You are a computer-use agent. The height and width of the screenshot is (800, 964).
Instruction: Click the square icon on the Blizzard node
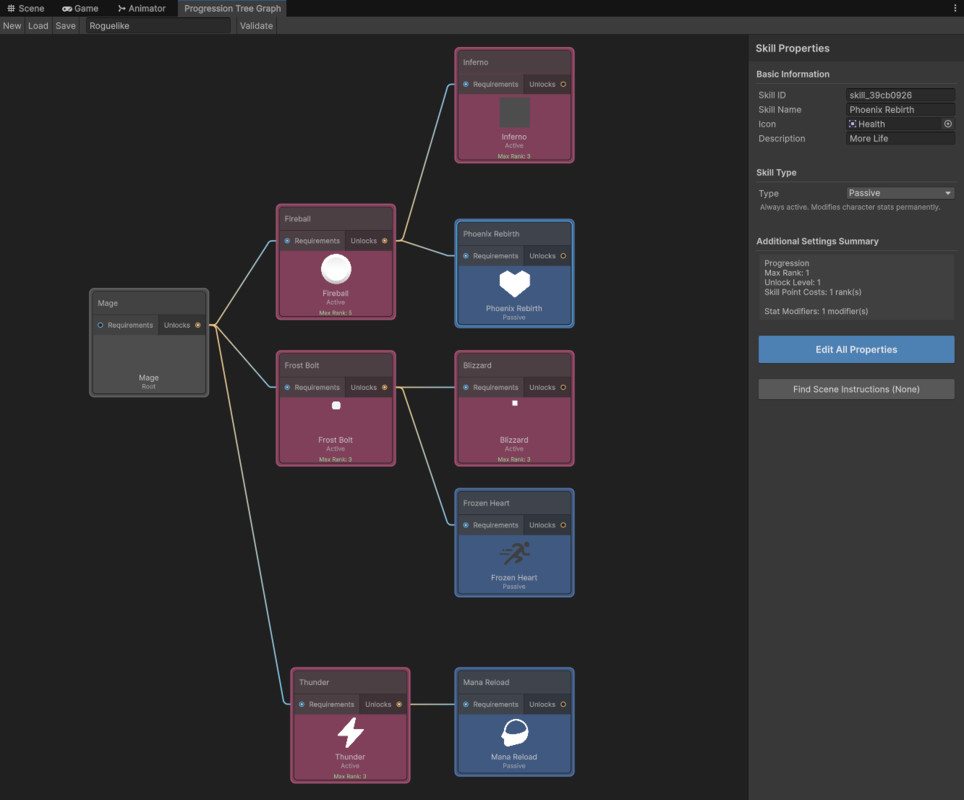[514, 403]
